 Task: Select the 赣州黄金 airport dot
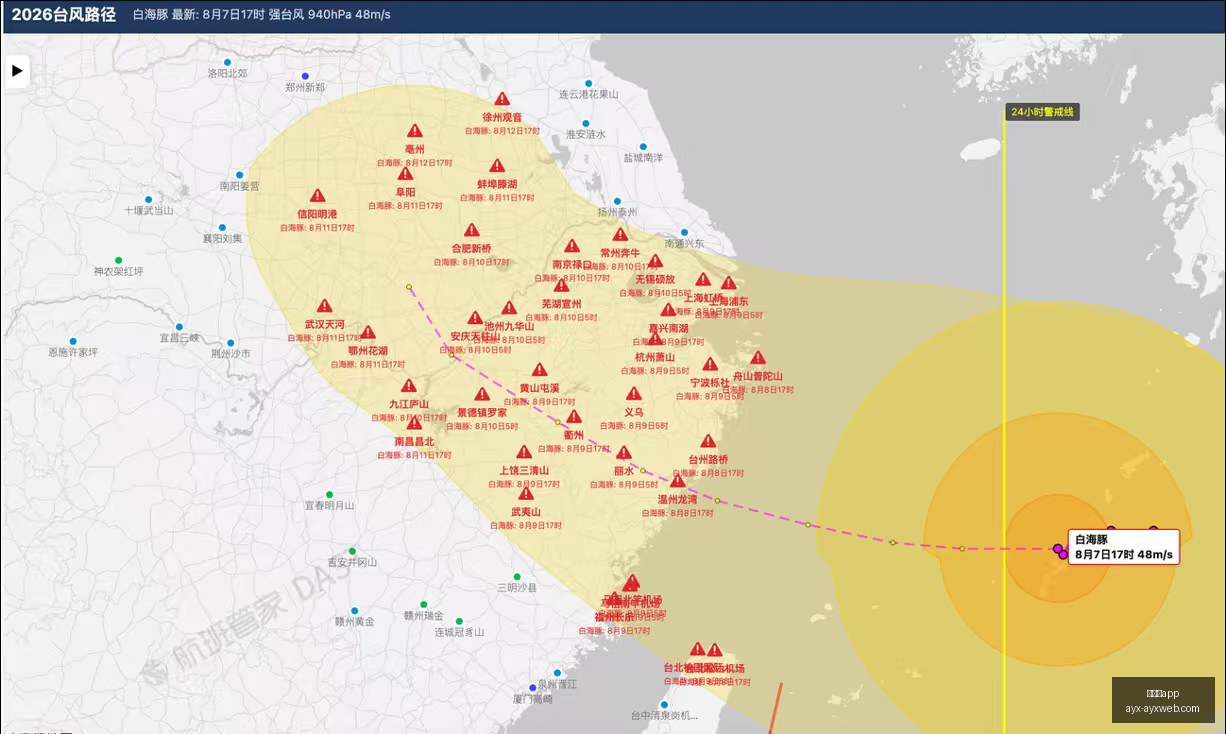(x=354, y=610)
